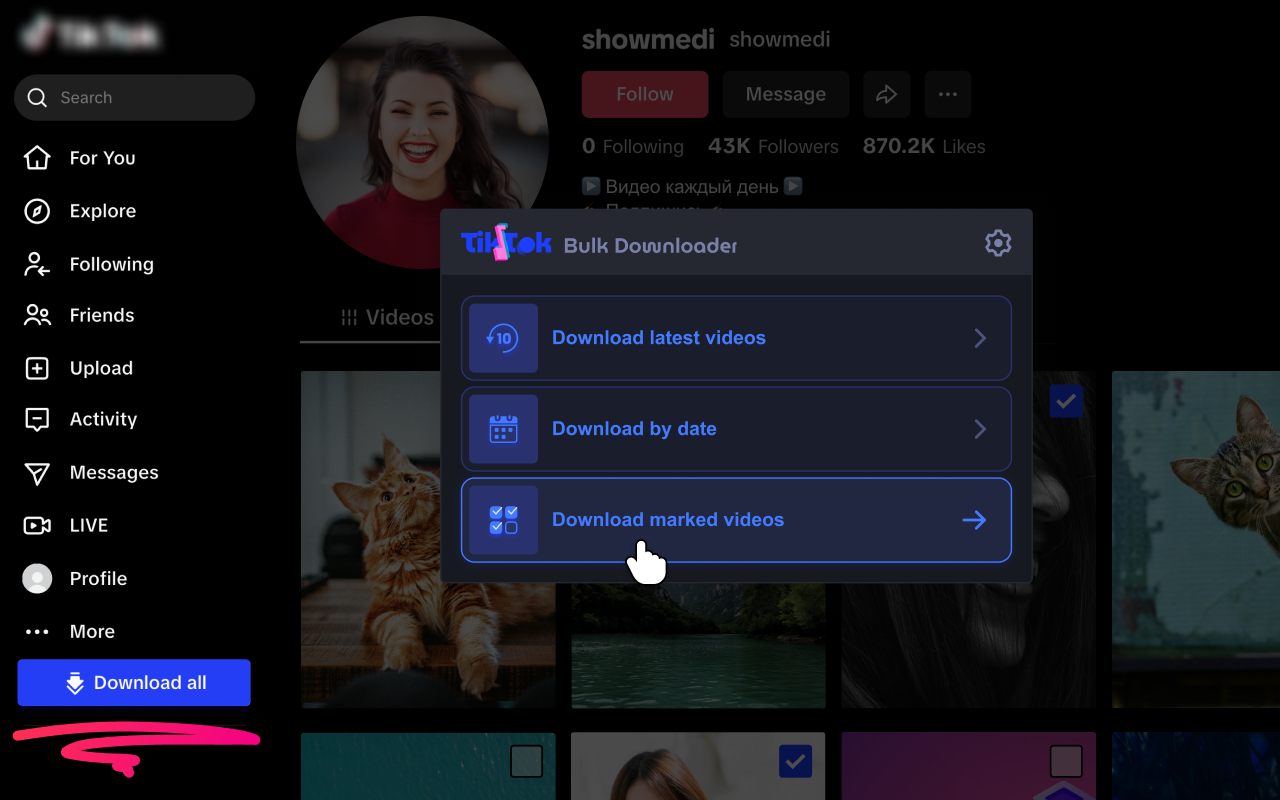The width and height of the screenshot is (1280, 800).
Task: Switch to the Videos tab
Action: [387, 317]
